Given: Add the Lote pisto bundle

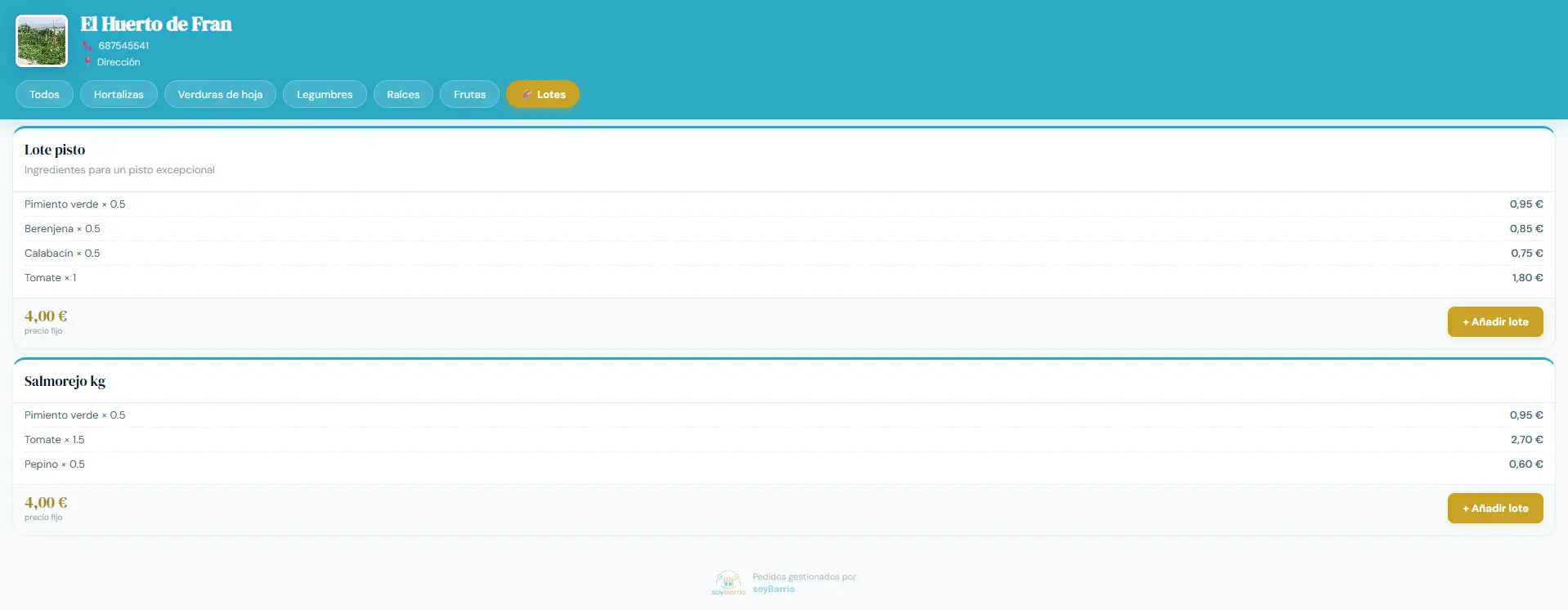Looking at the screenshot, I should [x=1495, y=322].
